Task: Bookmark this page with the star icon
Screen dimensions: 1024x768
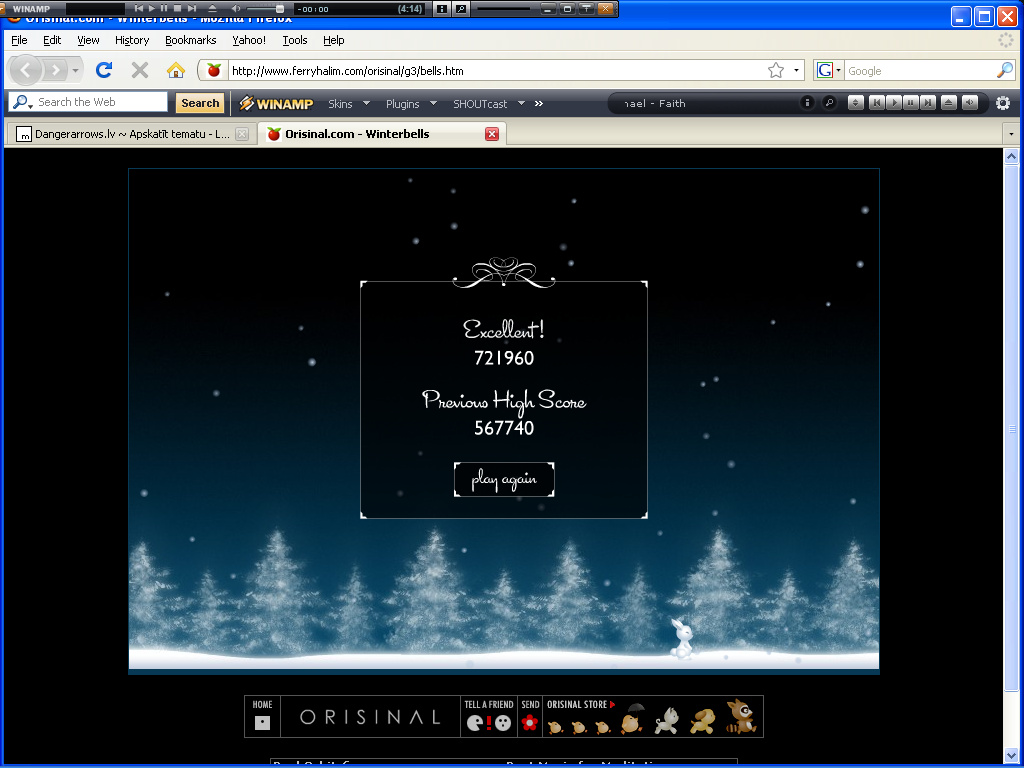Action: tap(776, 70)
